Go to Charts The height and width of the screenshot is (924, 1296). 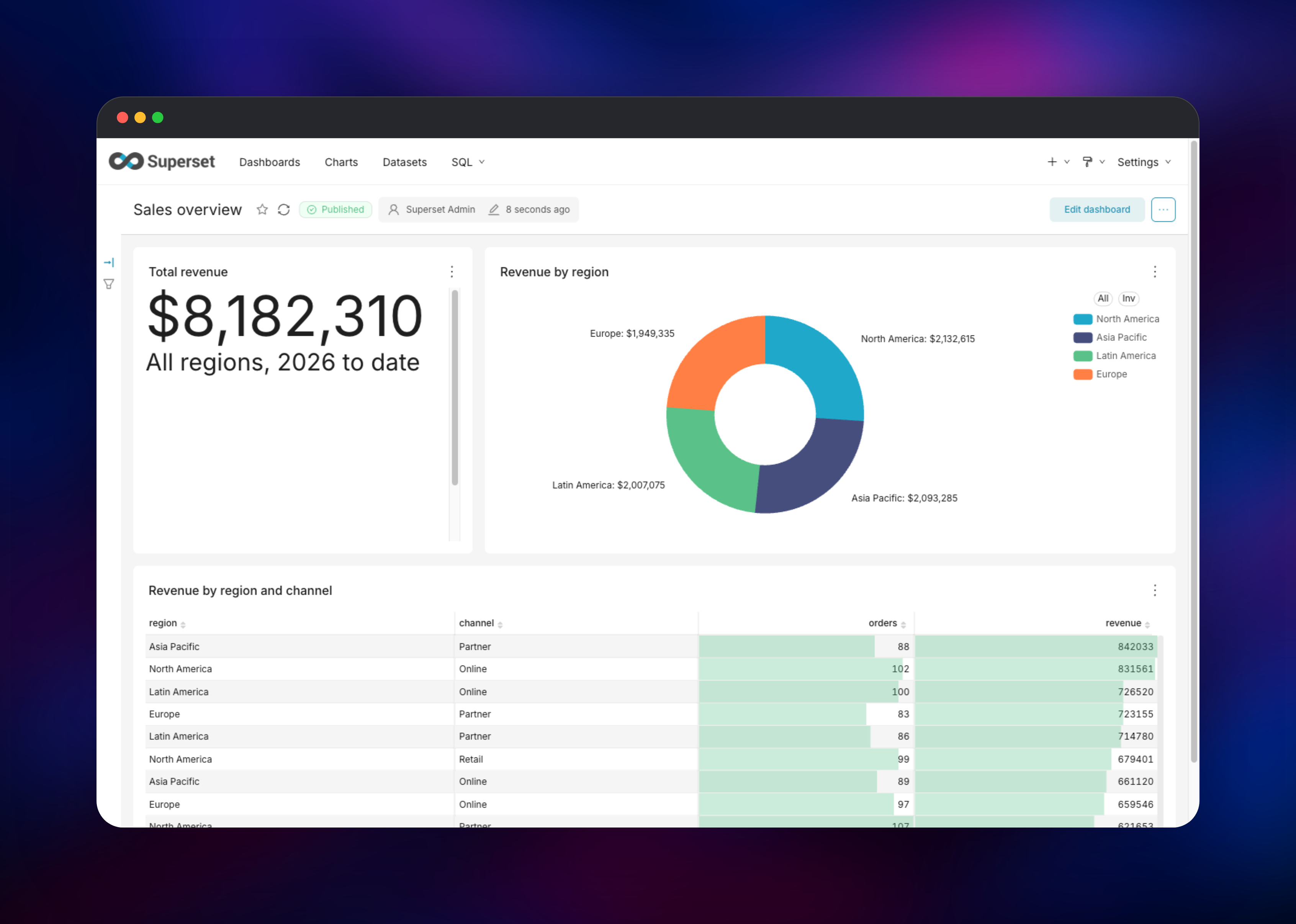341,162
